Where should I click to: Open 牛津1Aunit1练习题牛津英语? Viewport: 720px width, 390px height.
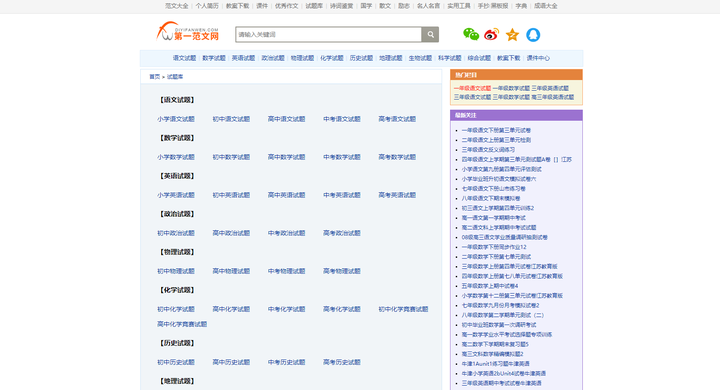coord(495,364)
